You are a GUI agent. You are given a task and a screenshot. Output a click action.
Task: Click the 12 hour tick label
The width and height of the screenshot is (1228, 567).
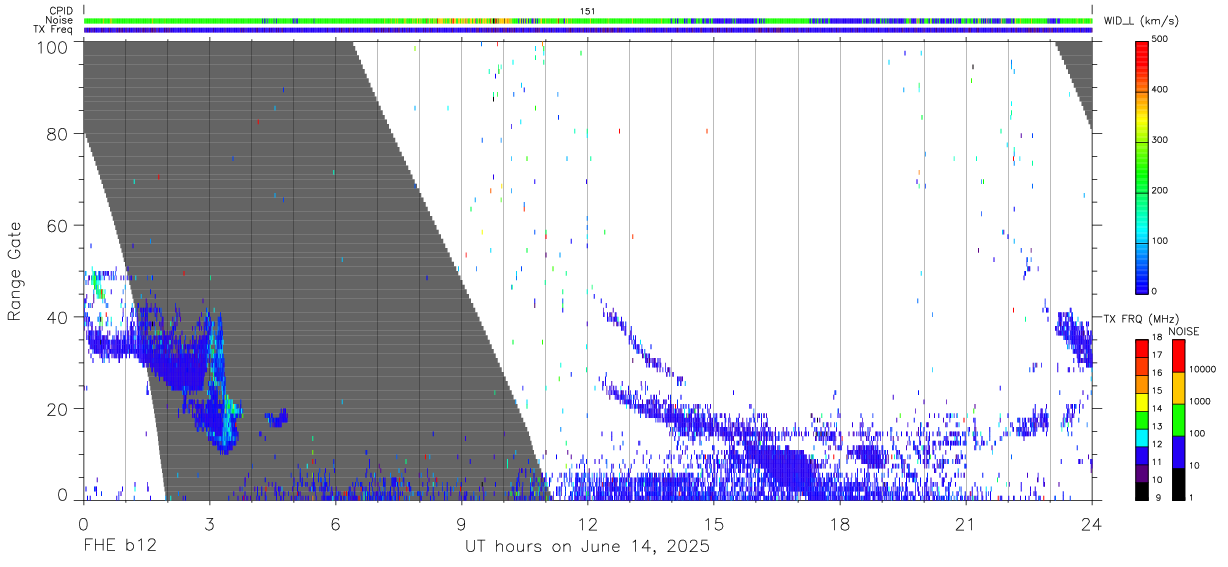587,523
